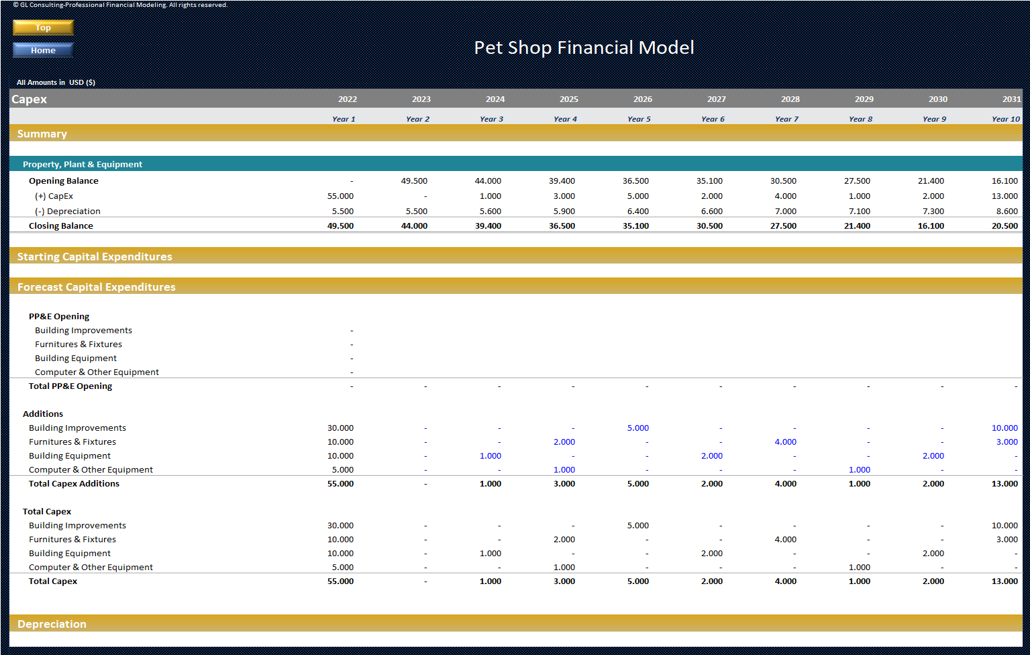This screenshot has width=1030, height=655.
Task: Click the Pet Shop Financial Model title
Action: tap(584, 47)
